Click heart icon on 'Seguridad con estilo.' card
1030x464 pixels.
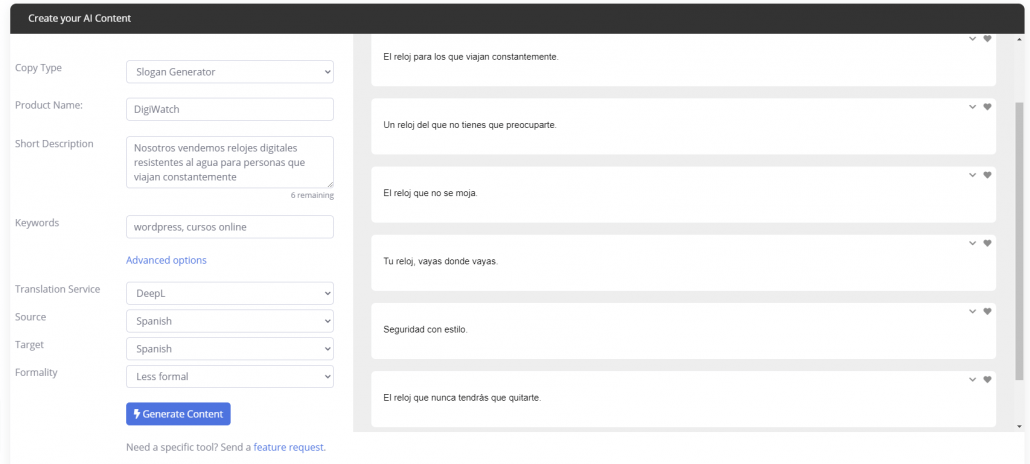(987, 312)
